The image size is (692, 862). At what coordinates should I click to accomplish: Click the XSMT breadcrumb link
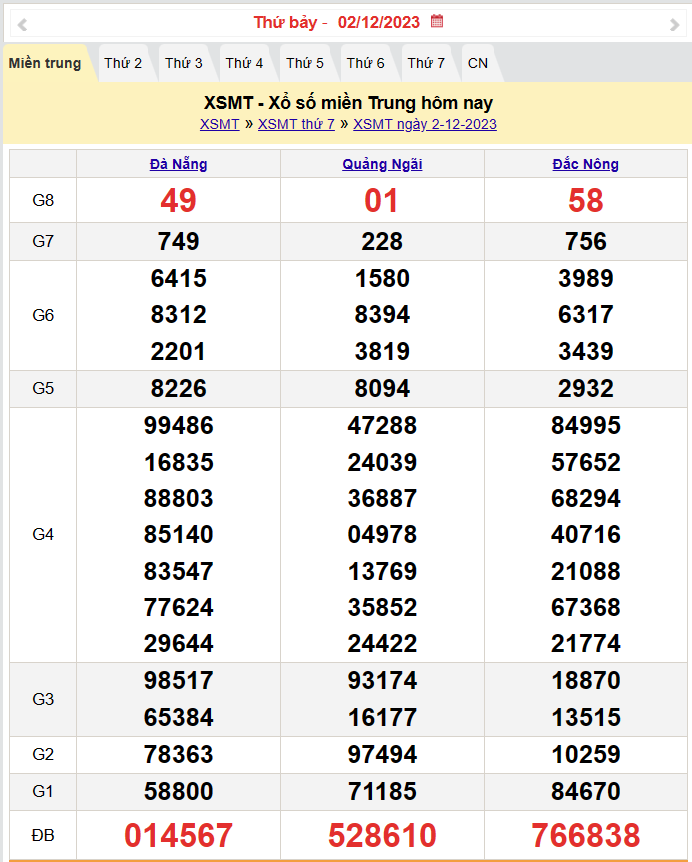[219, 124]
